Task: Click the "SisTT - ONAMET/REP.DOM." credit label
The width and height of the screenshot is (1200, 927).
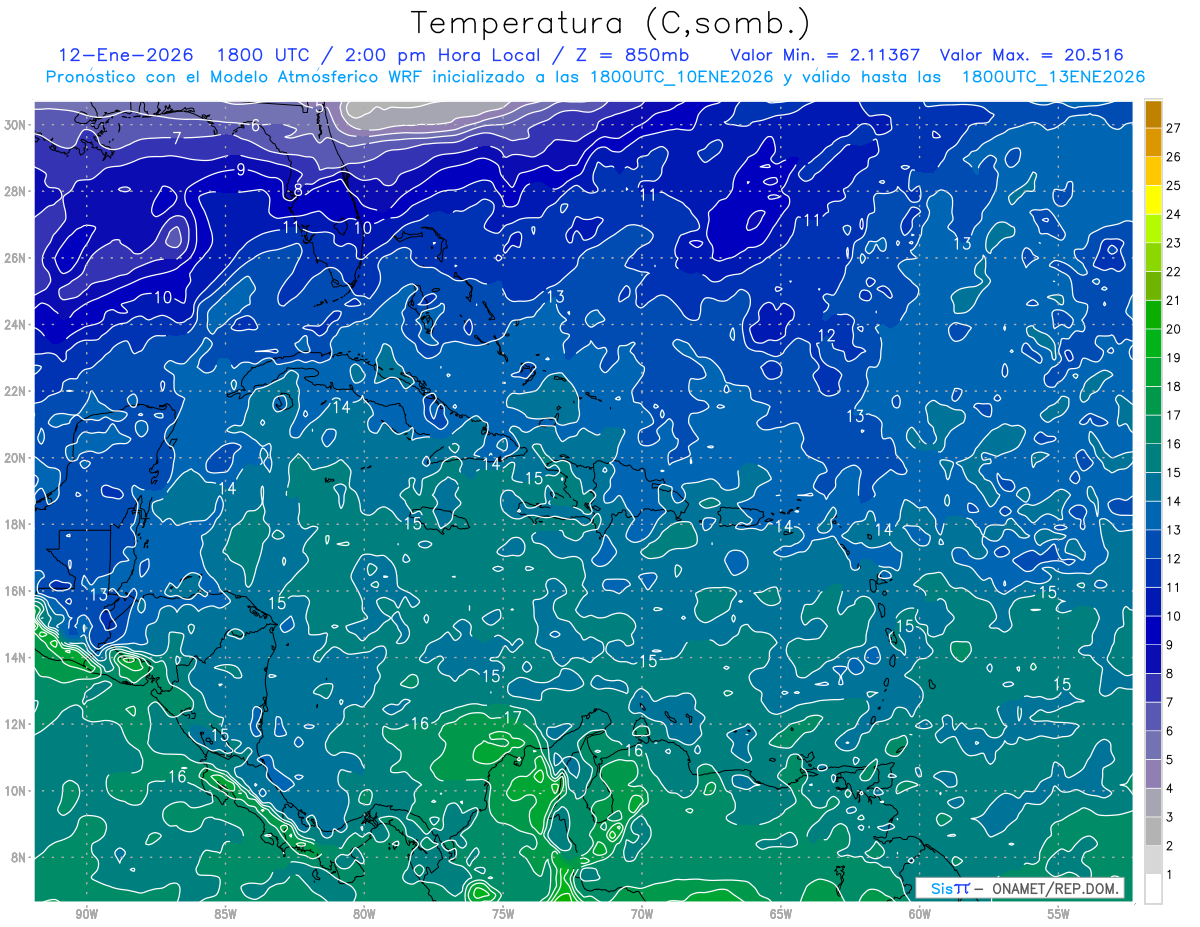Action: click(1021, 888)
